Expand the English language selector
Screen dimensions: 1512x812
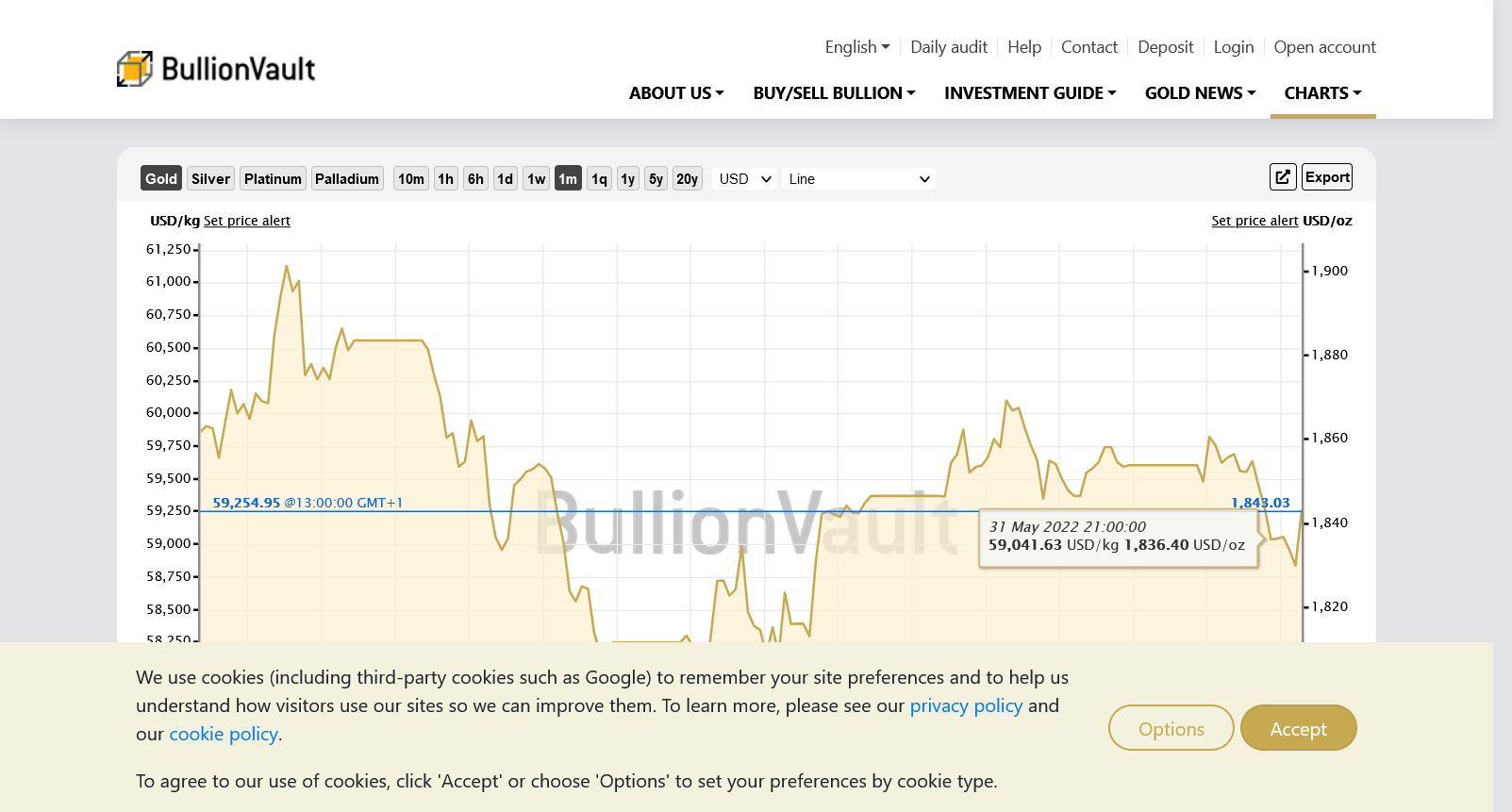856,47
